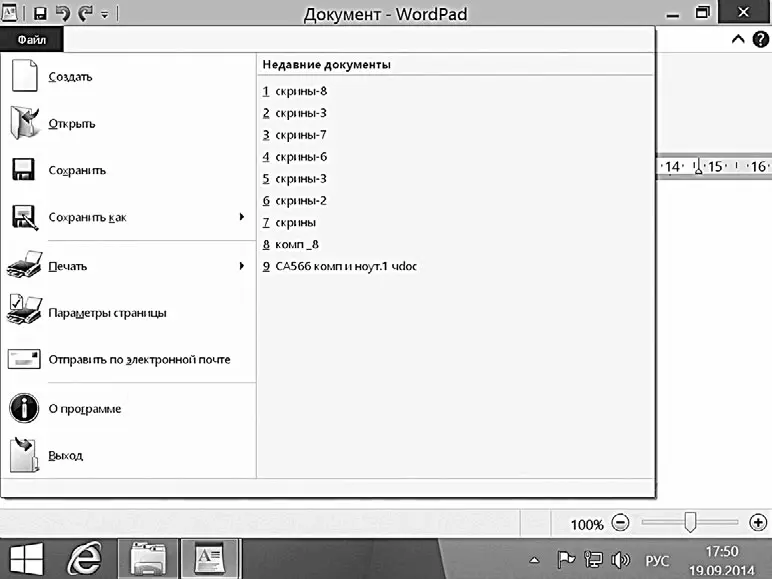772x579 pixels.
Task: Click the info icon for О программе
Action: pos(24,409)
